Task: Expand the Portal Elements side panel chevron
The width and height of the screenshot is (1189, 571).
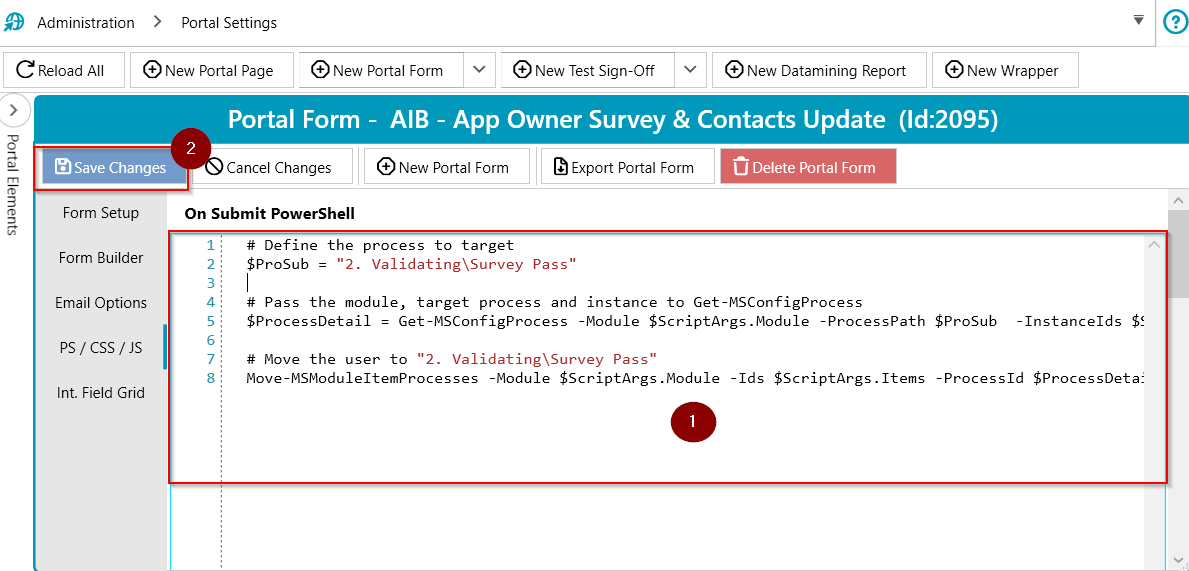Action: click(x=14, y=111)
